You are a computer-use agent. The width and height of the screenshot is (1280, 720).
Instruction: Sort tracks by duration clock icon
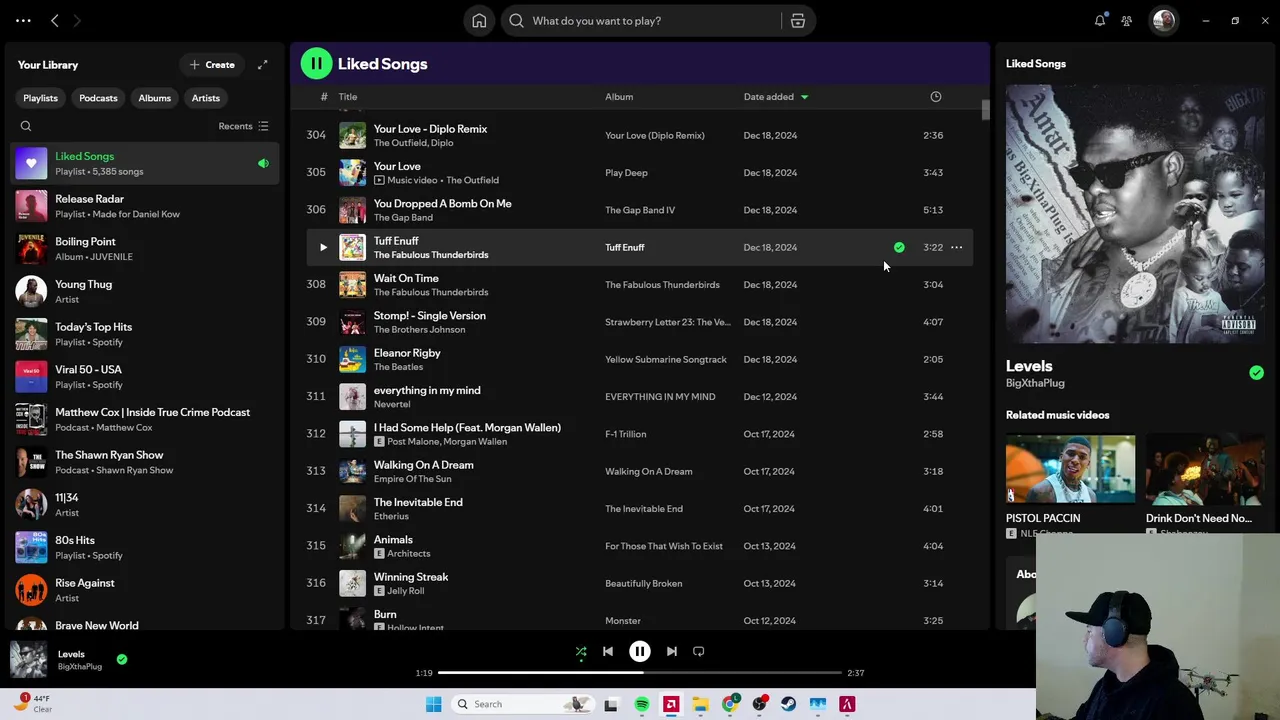click(936, 97)
